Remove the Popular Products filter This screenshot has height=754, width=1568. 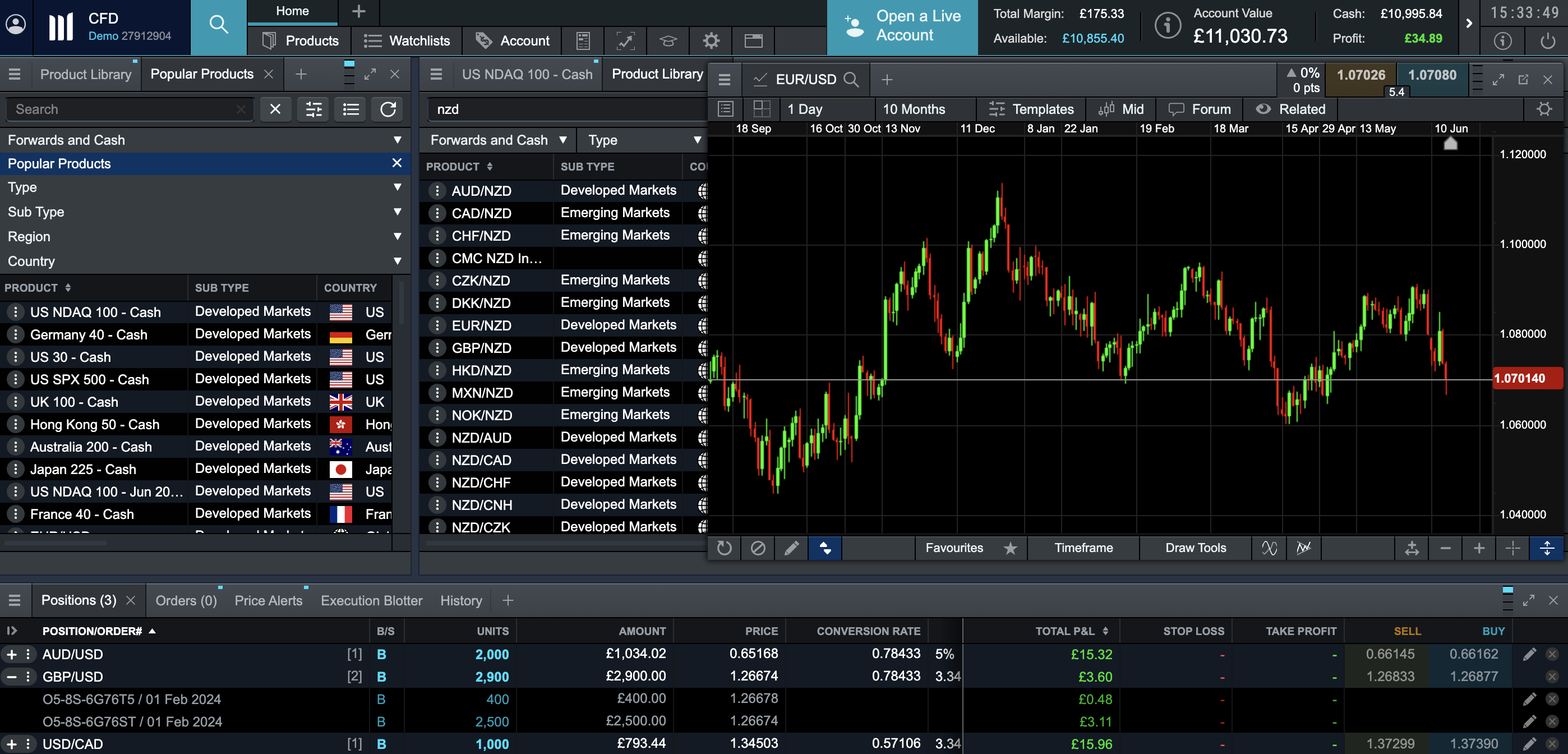(x=396, y=163)
